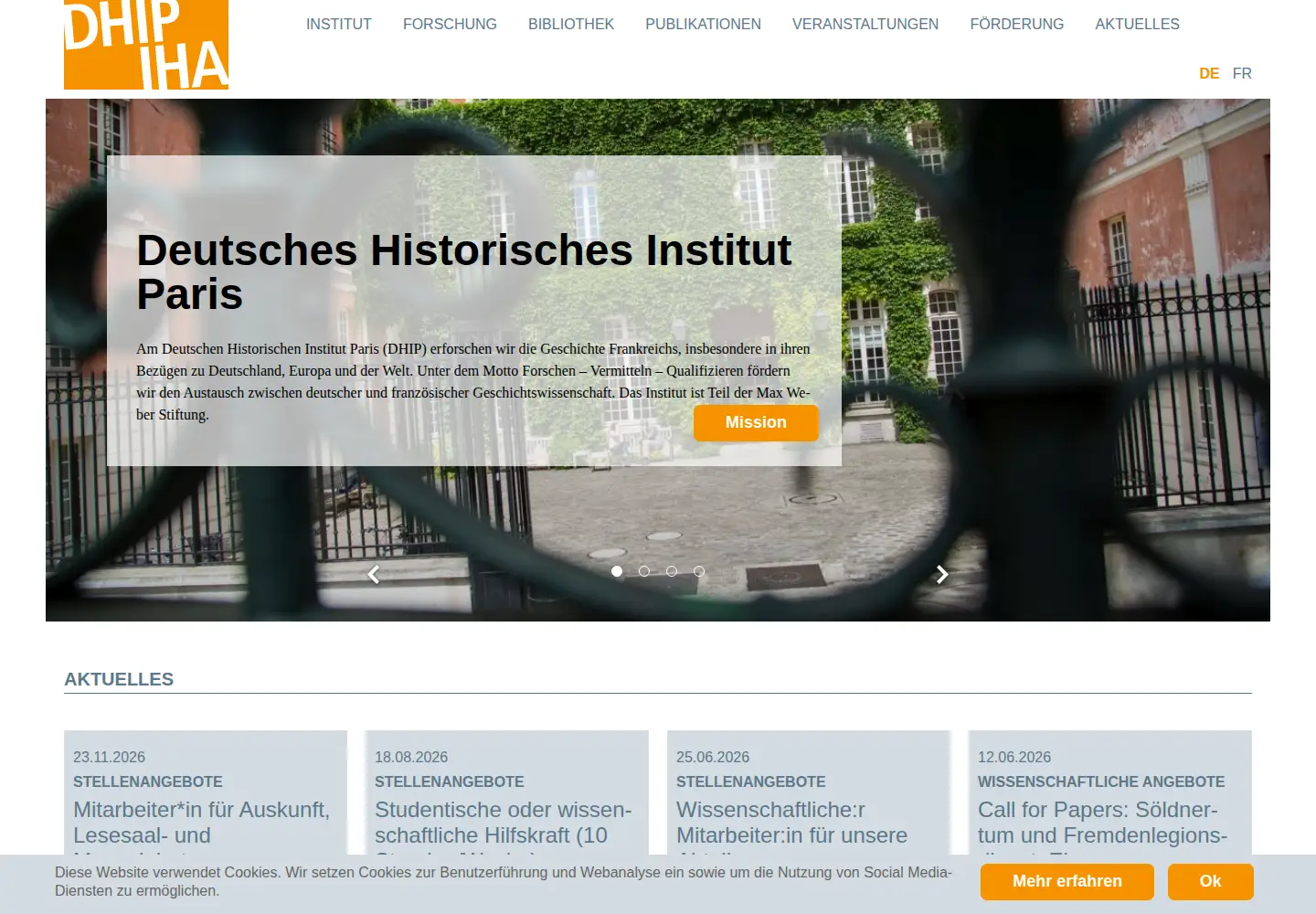The image size is (1316, 914).
Task: Open the Publikationen menu
Action: (x=703, y=25)
